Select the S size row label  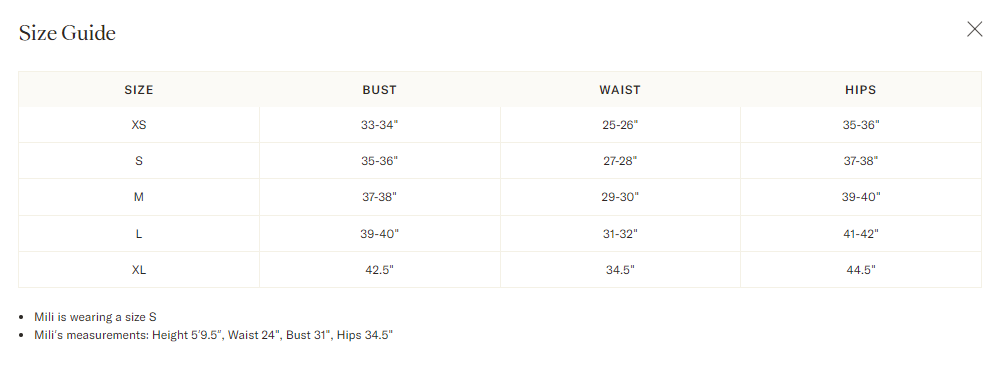click(139, 161)
